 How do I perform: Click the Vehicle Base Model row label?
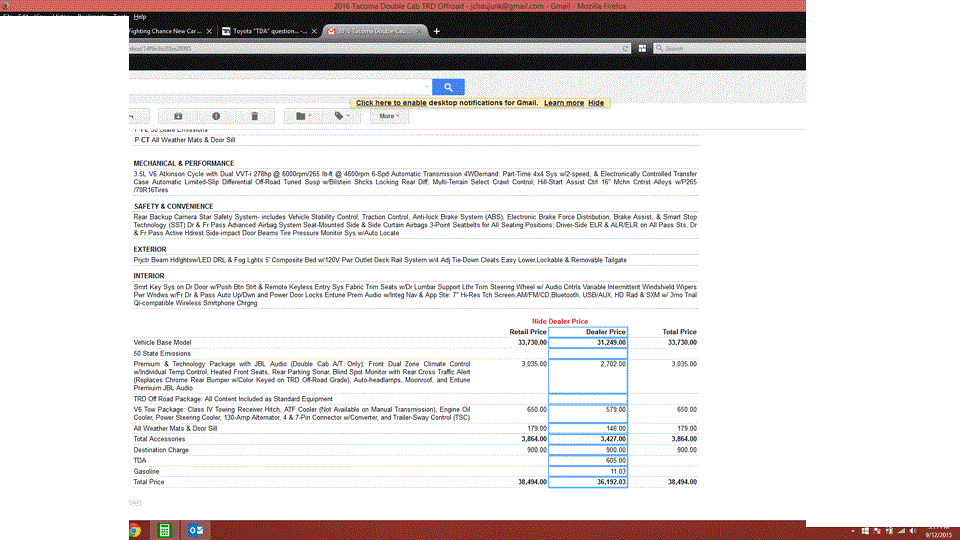click(x=162, y=343)
